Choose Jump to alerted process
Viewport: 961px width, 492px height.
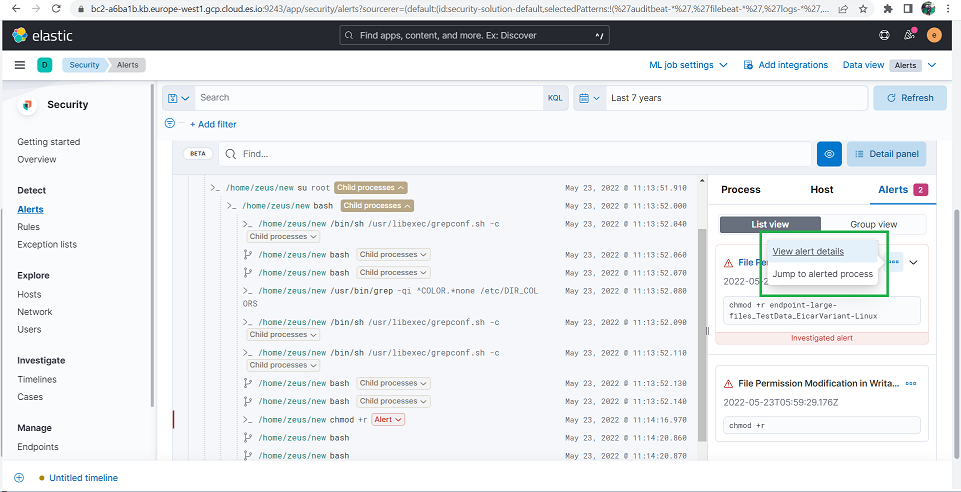pos(822,274)
